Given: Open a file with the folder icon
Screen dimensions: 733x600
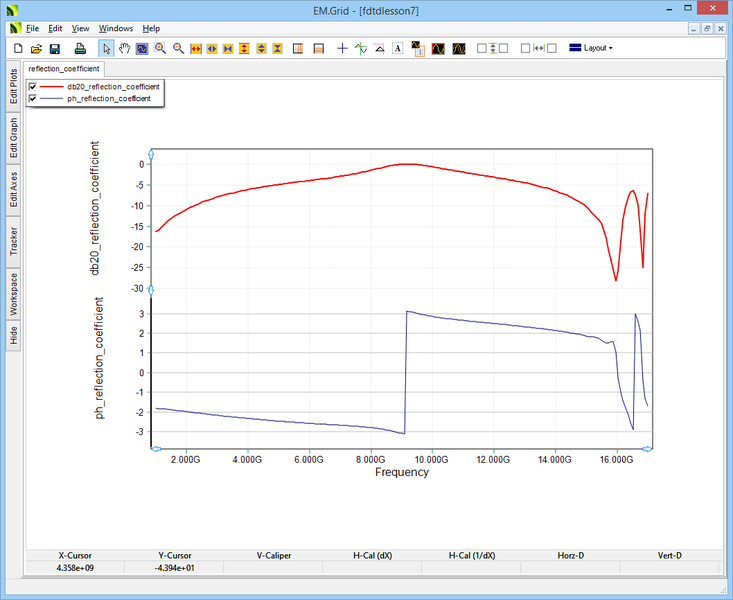Looking at the screenshot, I should (x=36, y=48).
